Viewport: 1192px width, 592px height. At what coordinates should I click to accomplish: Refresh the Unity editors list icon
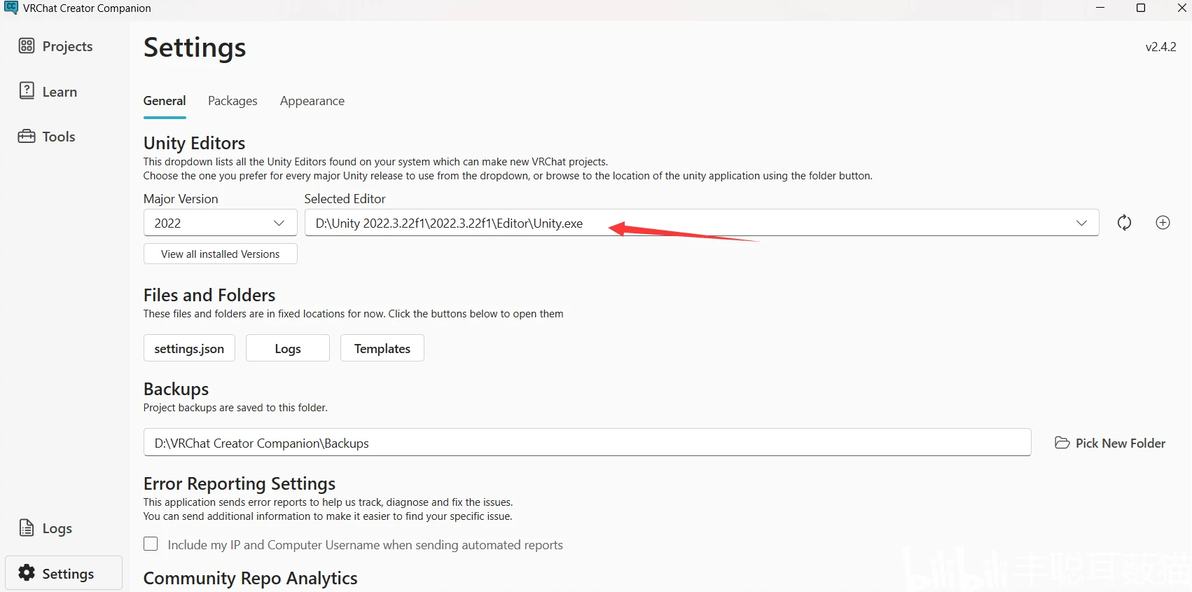point(1124,223)
